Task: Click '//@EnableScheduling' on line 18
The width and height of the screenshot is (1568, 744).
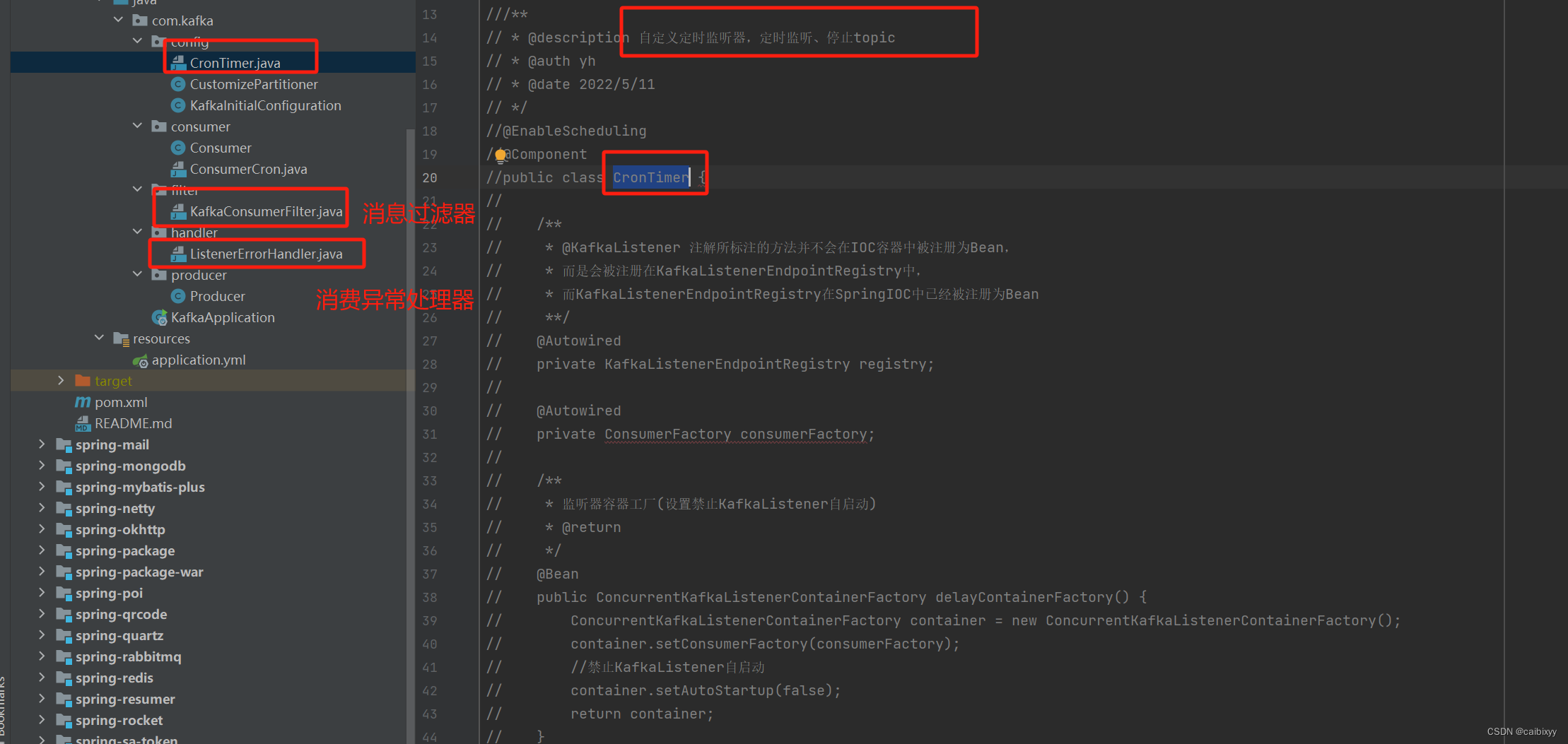Action: [x=566, y=131]
